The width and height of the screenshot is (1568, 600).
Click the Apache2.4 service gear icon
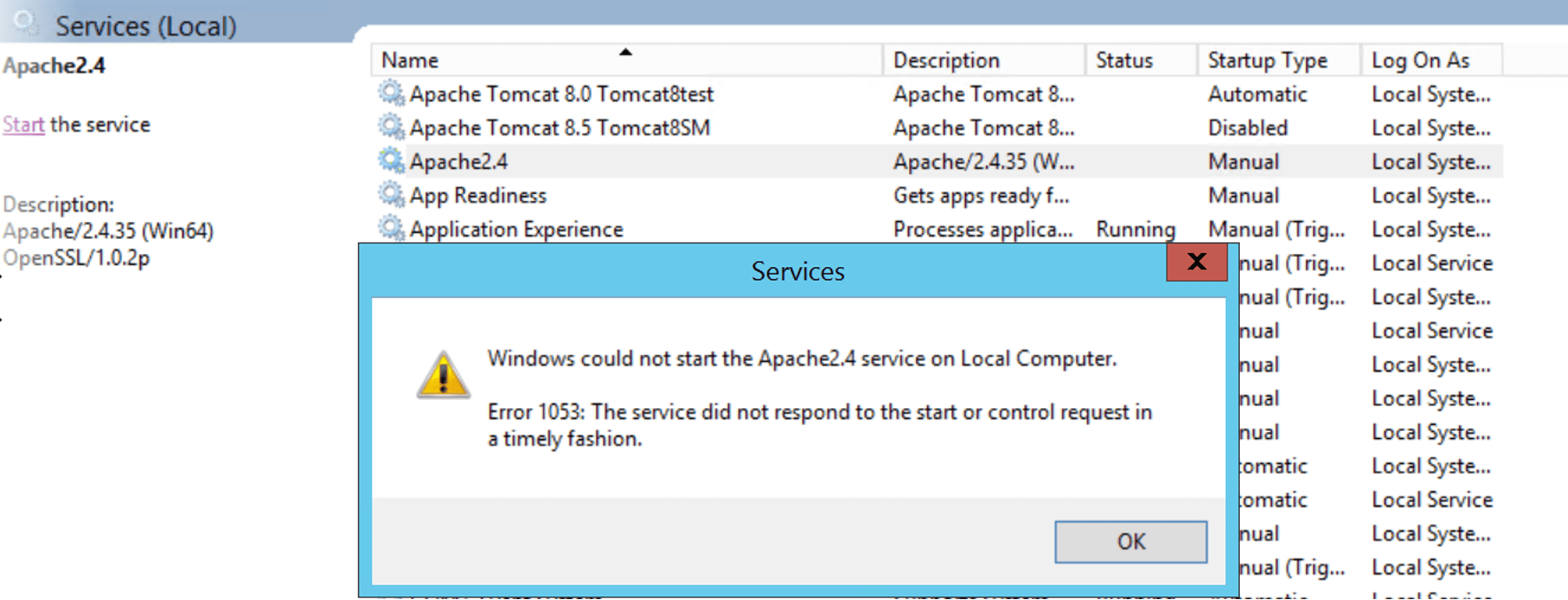pos(391,160)
